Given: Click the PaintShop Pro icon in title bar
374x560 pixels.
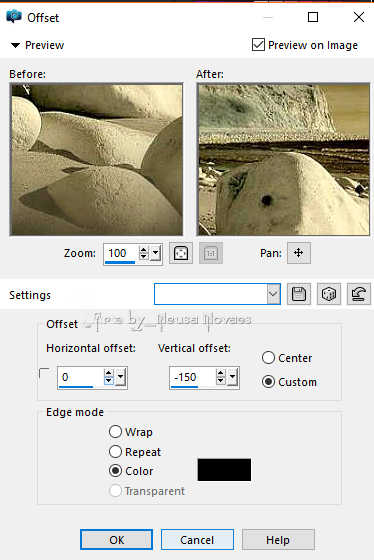Looking at the screenshot, I should 14,17.
